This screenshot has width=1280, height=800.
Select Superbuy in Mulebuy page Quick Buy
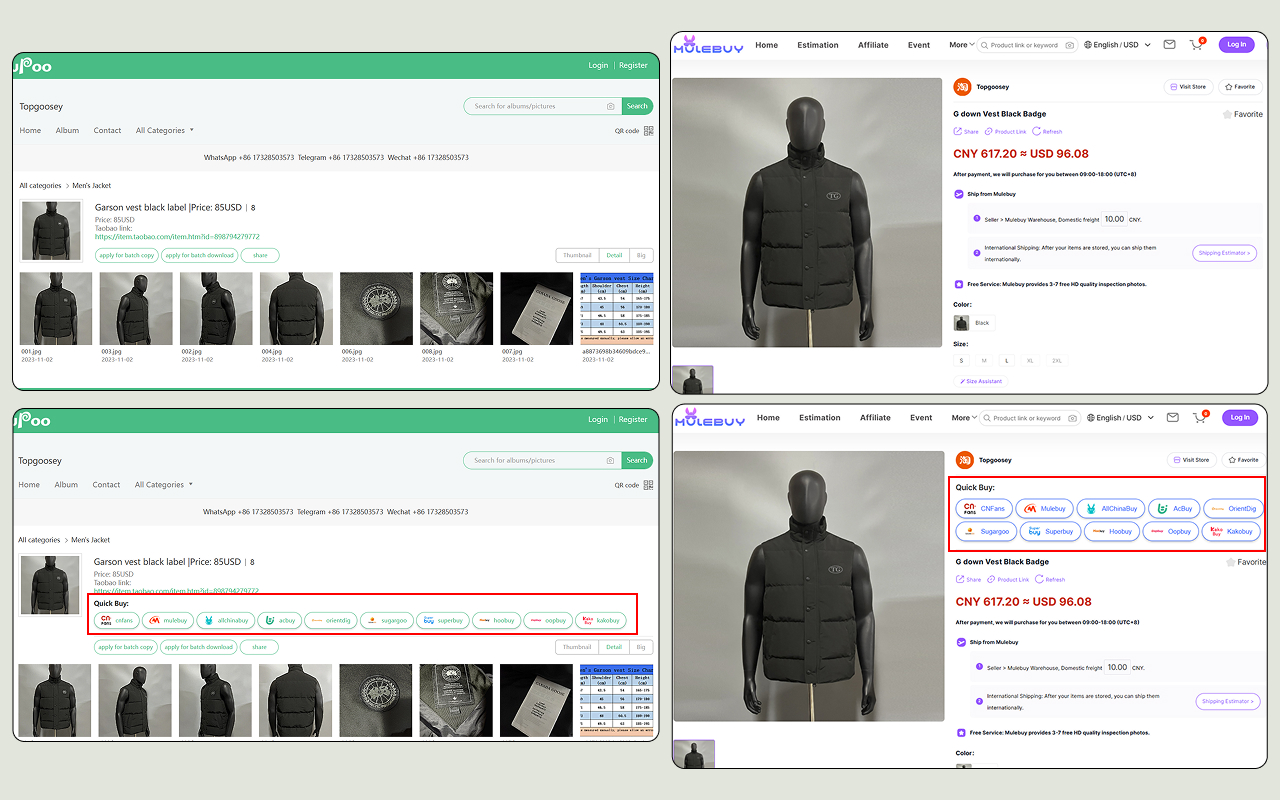[1050, 531]
